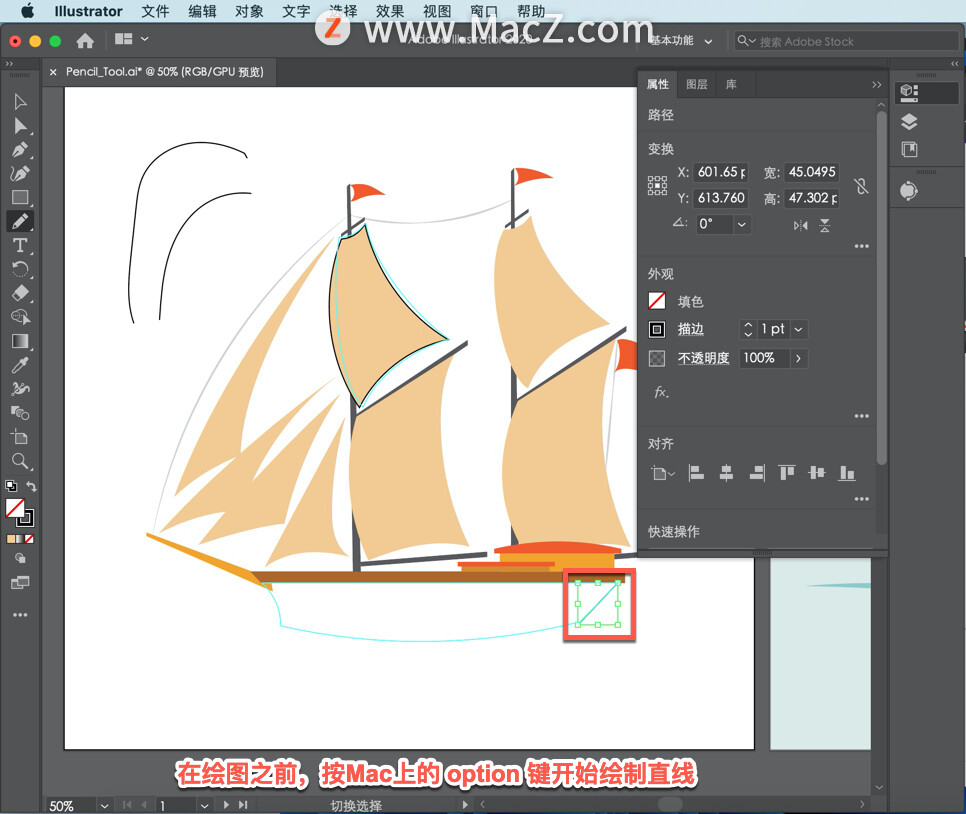
Task: Click the fx effects button
Action: coord(661,392)
